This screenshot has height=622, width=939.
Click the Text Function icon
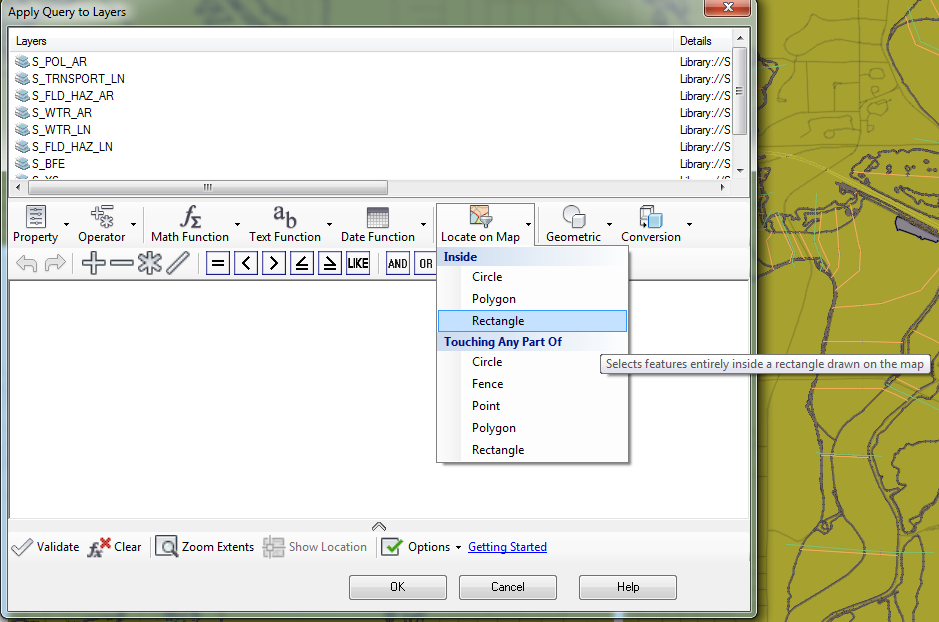click(284, 216)
